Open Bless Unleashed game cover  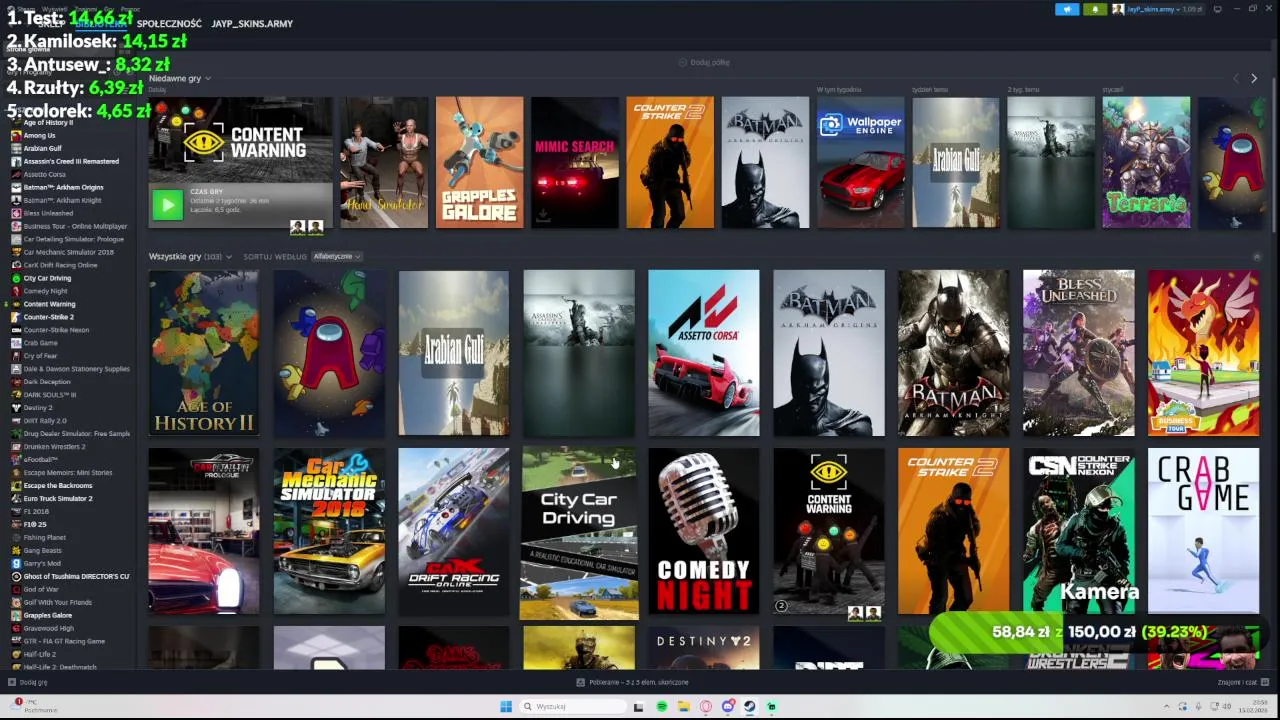coord(1078,353)
